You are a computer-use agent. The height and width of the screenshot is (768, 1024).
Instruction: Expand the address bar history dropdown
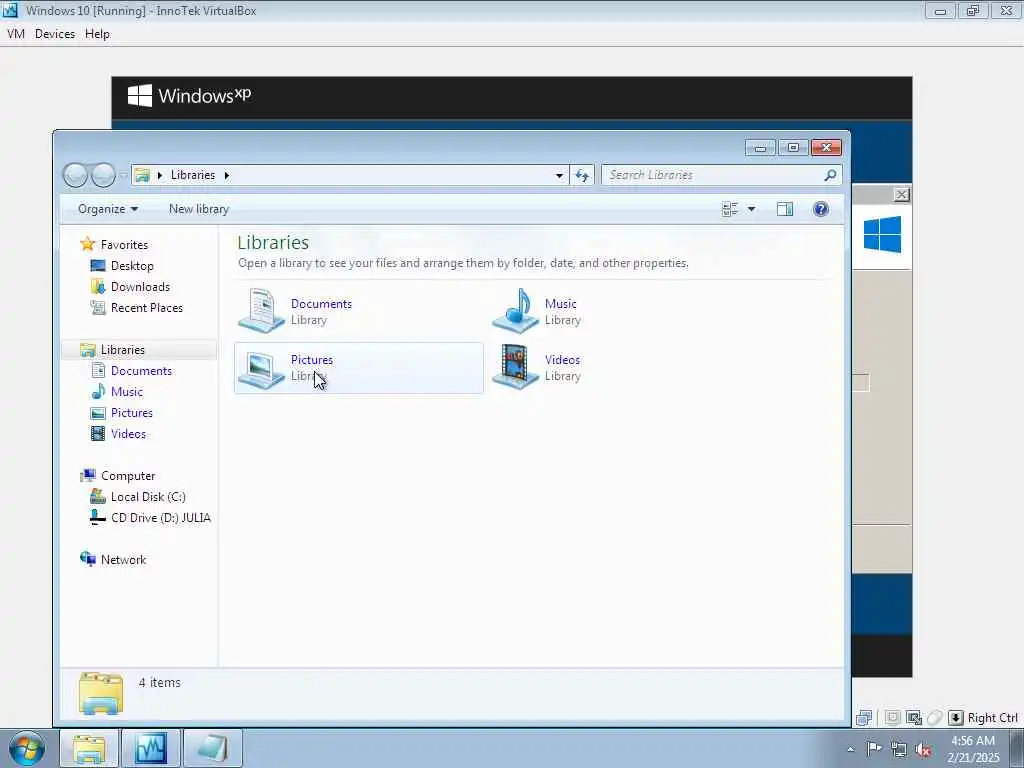pyautogui.click(x=559, y=175)
